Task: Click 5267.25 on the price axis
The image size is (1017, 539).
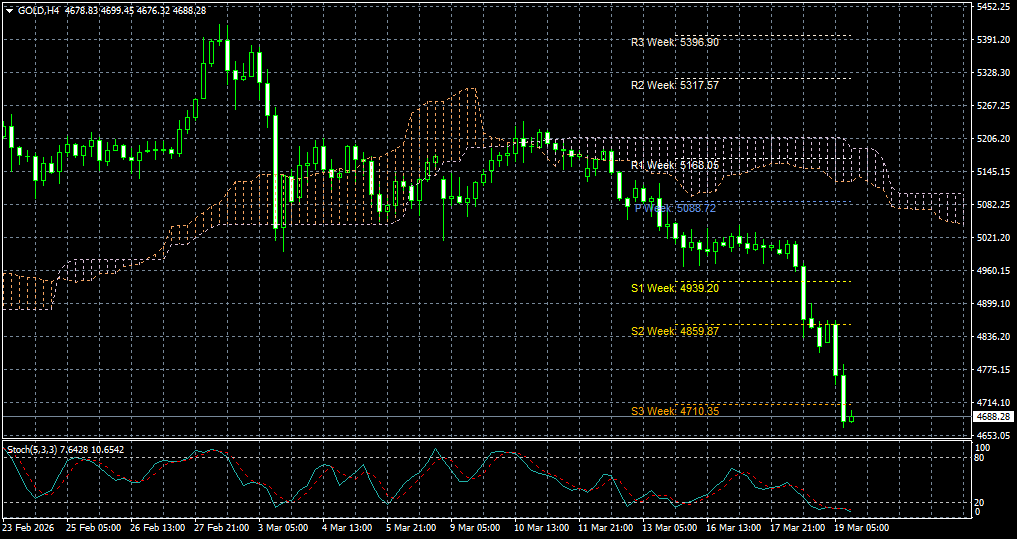Action: tap(994, 106)
